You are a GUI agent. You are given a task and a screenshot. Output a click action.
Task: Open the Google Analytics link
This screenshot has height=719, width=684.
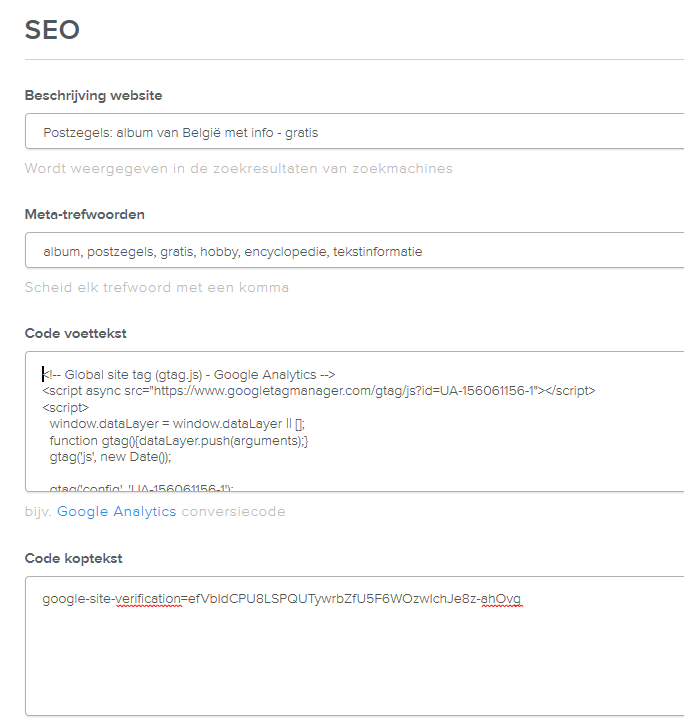pyautogui.click(x=116, y=512)
